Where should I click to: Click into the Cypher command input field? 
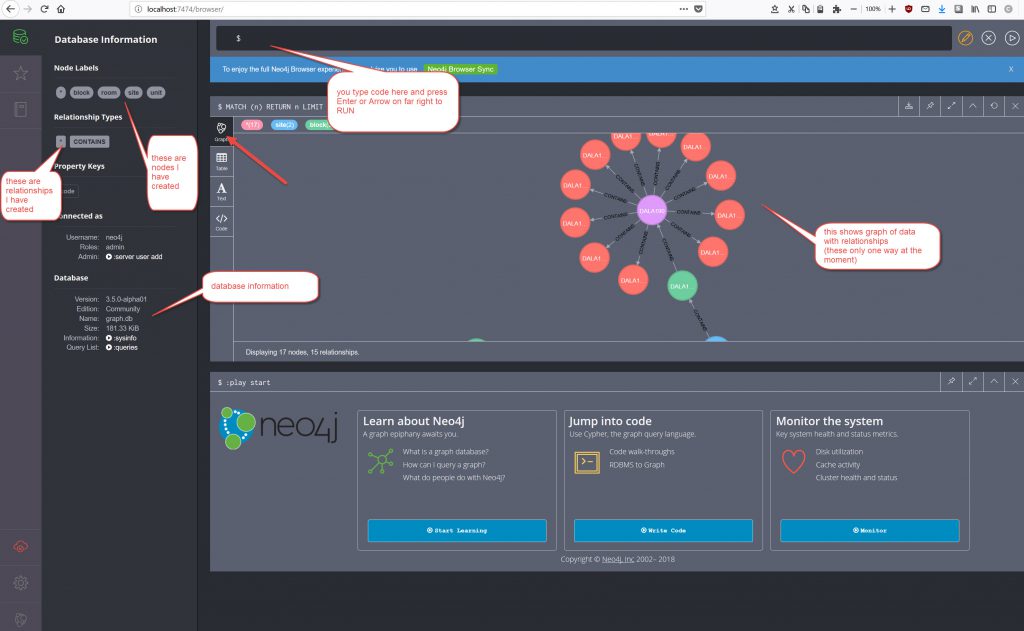[590, 38]
